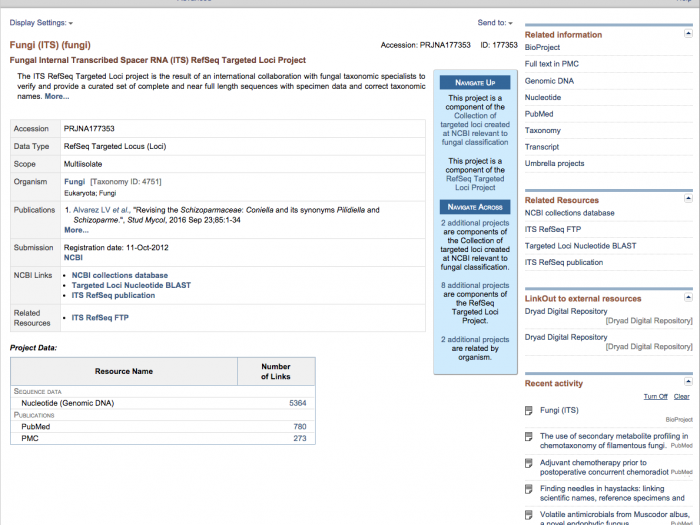Viewport: 700px width, 525px height.
Task: Clear recent activity list
Action: (681, 396)
